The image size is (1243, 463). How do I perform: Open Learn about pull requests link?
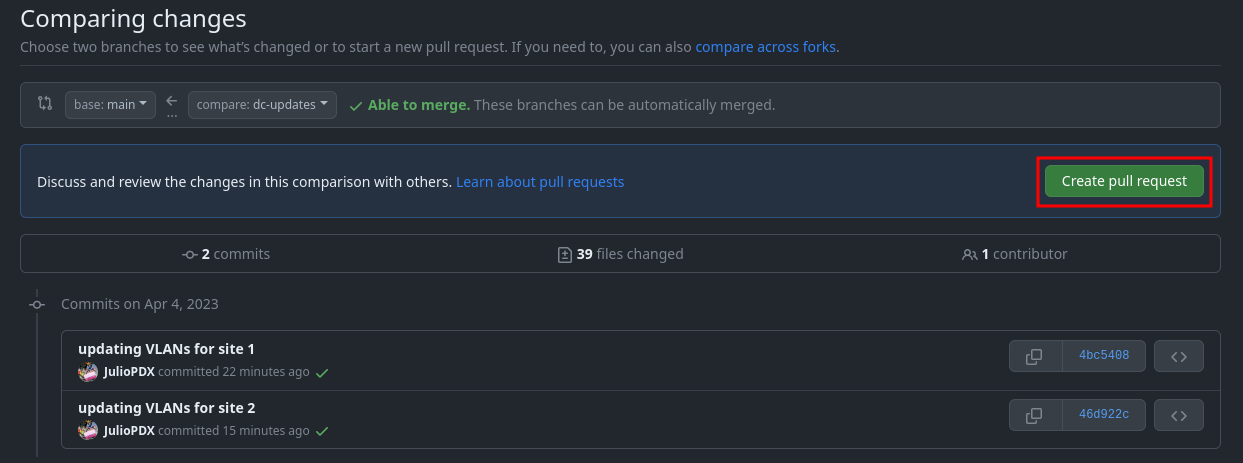tap(540, 182)
